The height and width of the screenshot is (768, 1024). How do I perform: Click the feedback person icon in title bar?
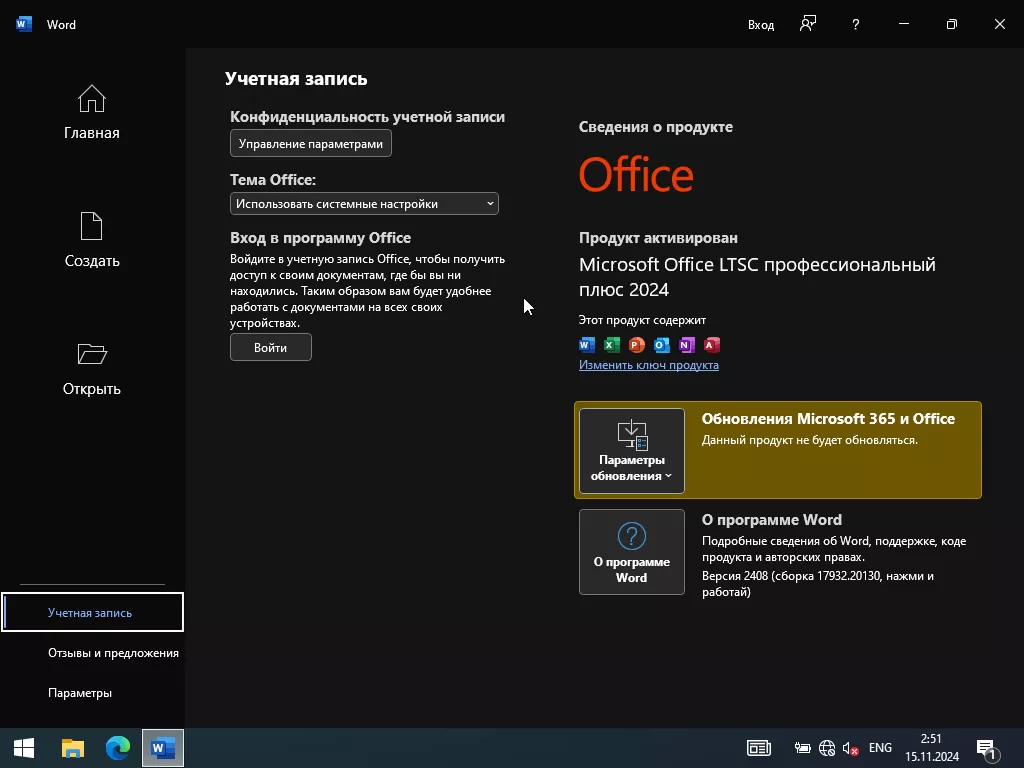point(808,24)
